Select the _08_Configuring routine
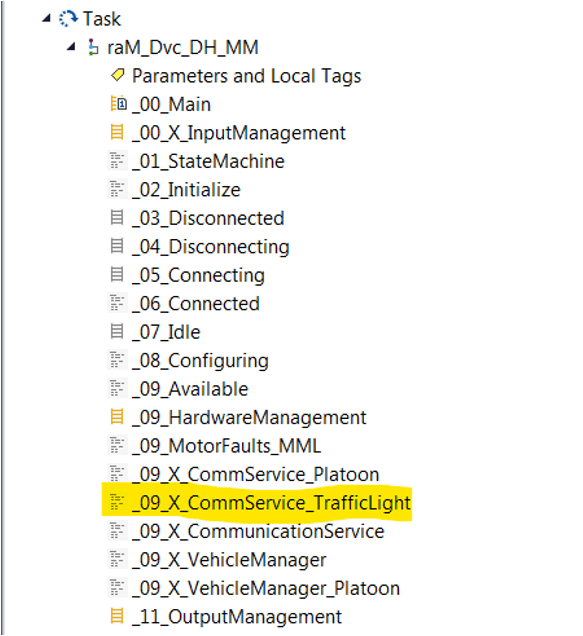 tap(200, 361)
